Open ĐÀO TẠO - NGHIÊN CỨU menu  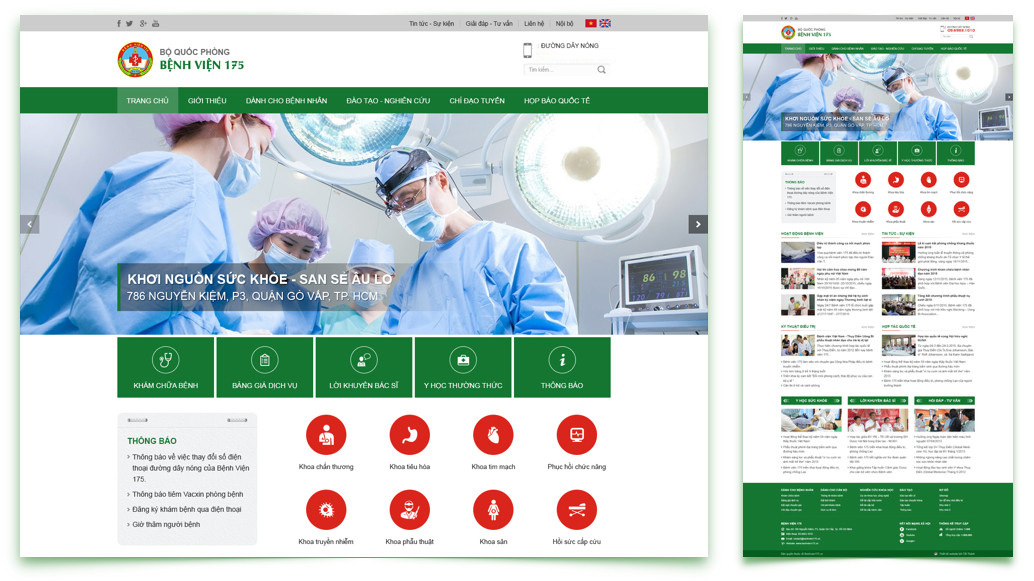click(x=388, y=101)
